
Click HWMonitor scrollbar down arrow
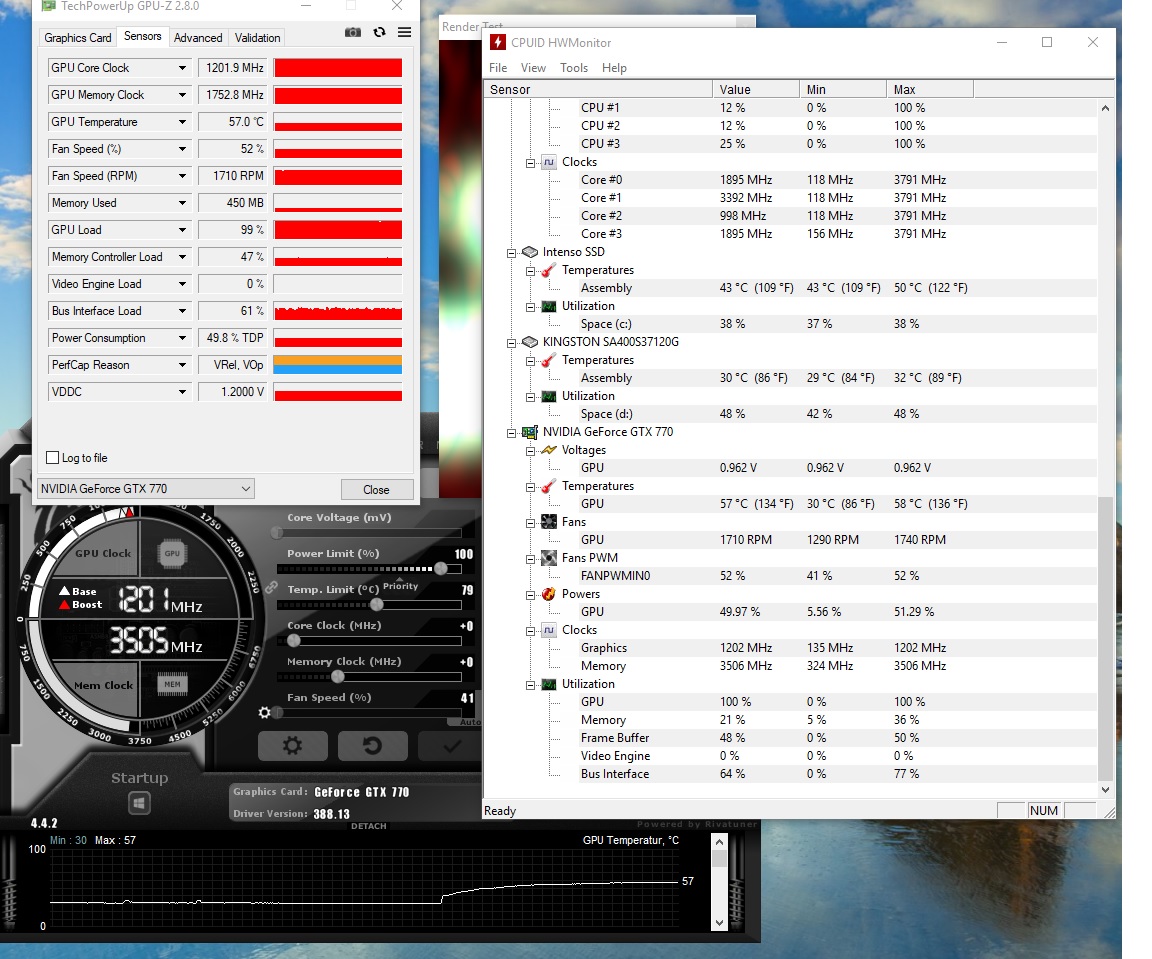tap(1105, 790)
